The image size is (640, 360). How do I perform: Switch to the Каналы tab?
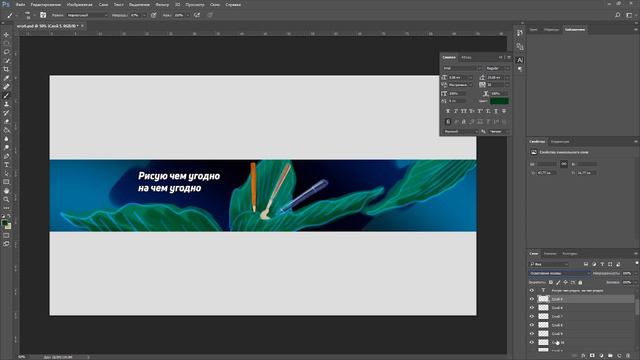(550, 253)
